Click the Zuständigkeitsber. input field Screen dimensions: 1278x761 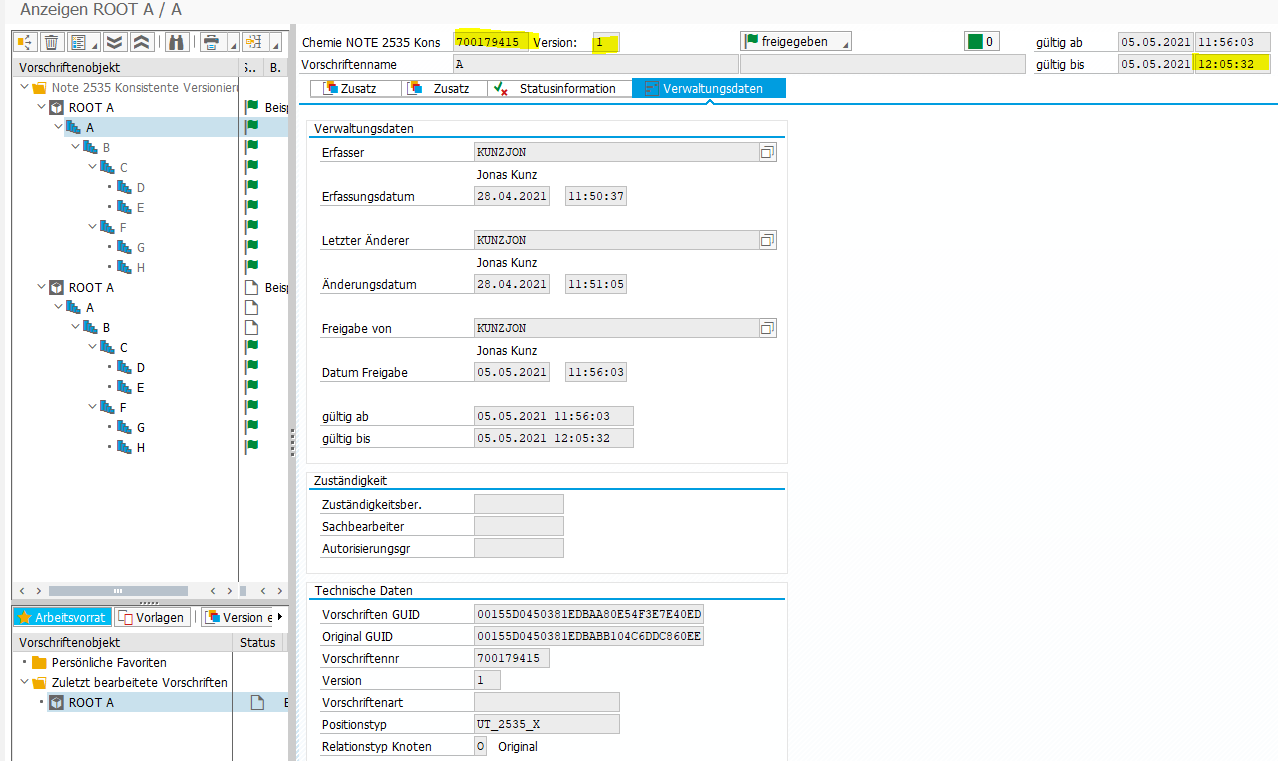click(x=518, y=504)
